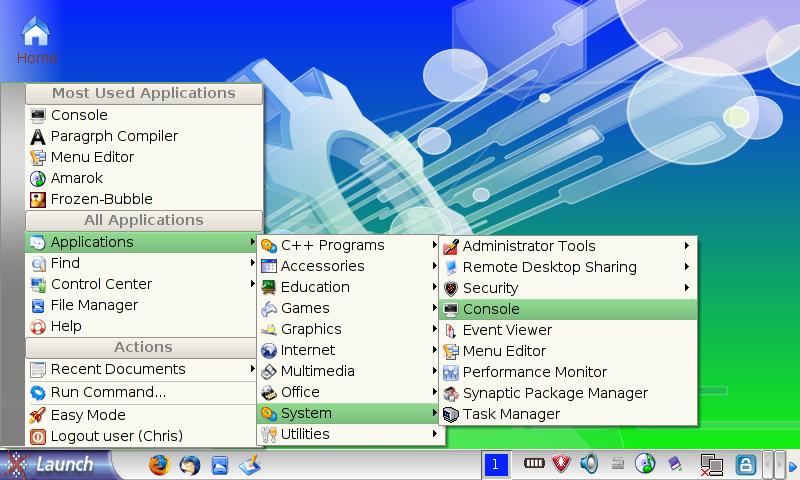Click the Help lifebuoy icon
The image size is (800, 480).
click(x=38, y=326)
